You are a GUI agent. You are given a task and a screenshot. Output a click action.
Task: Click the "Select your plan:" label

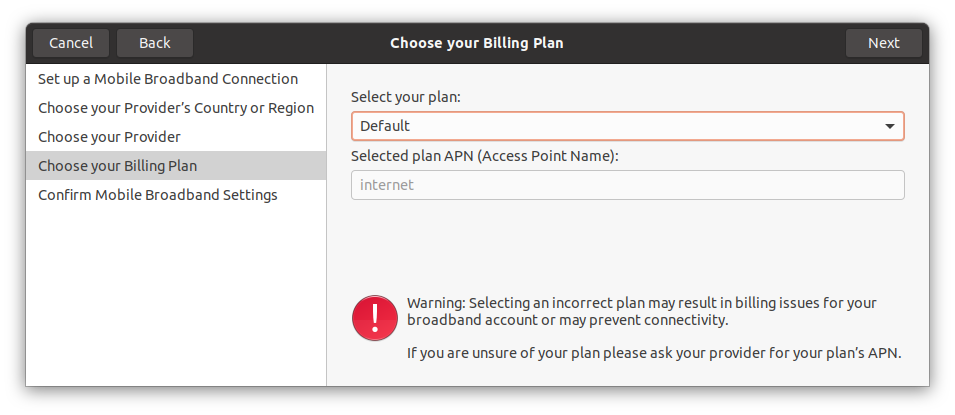coord(405,98)
